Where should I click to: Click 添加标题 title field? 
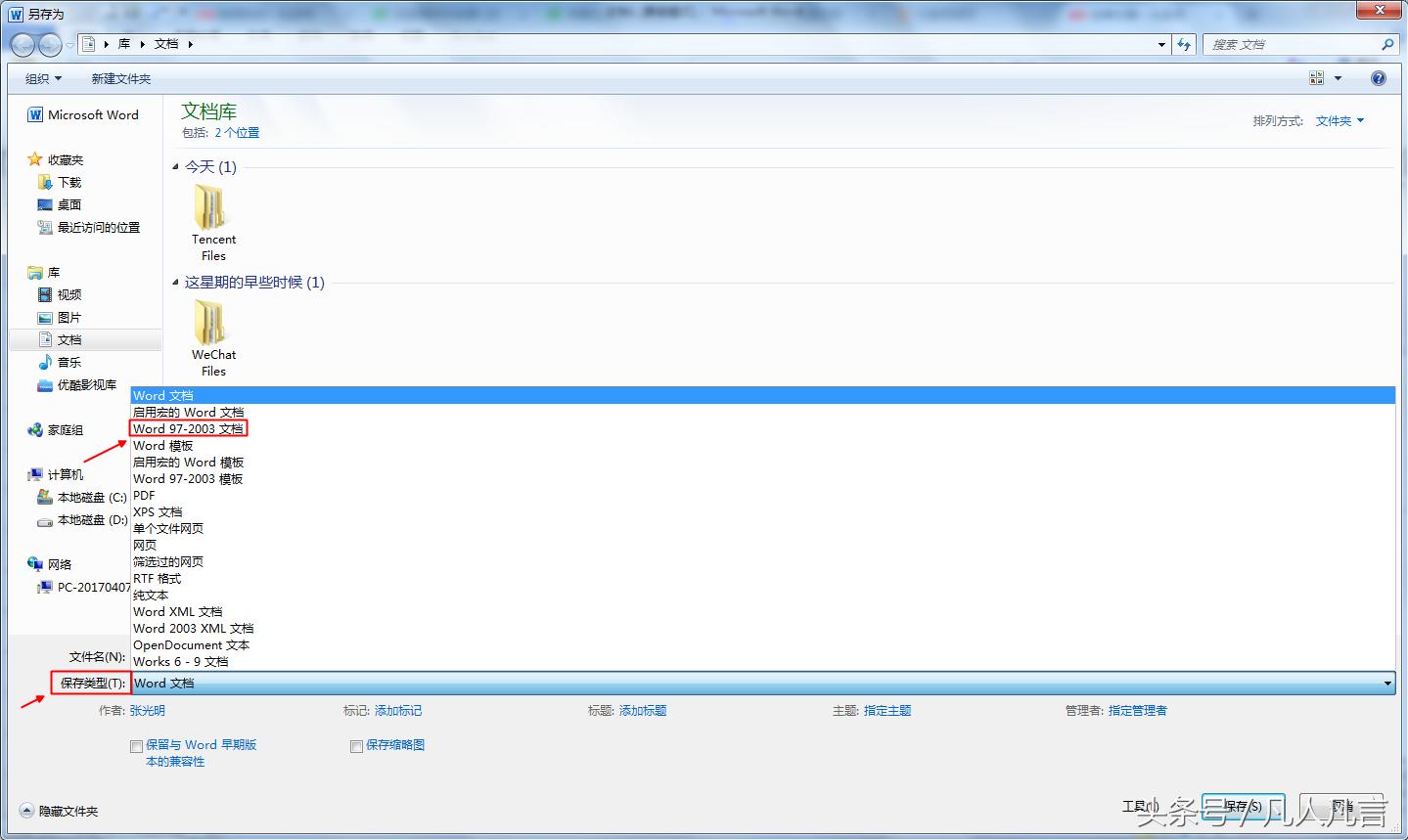pos(643,711)
